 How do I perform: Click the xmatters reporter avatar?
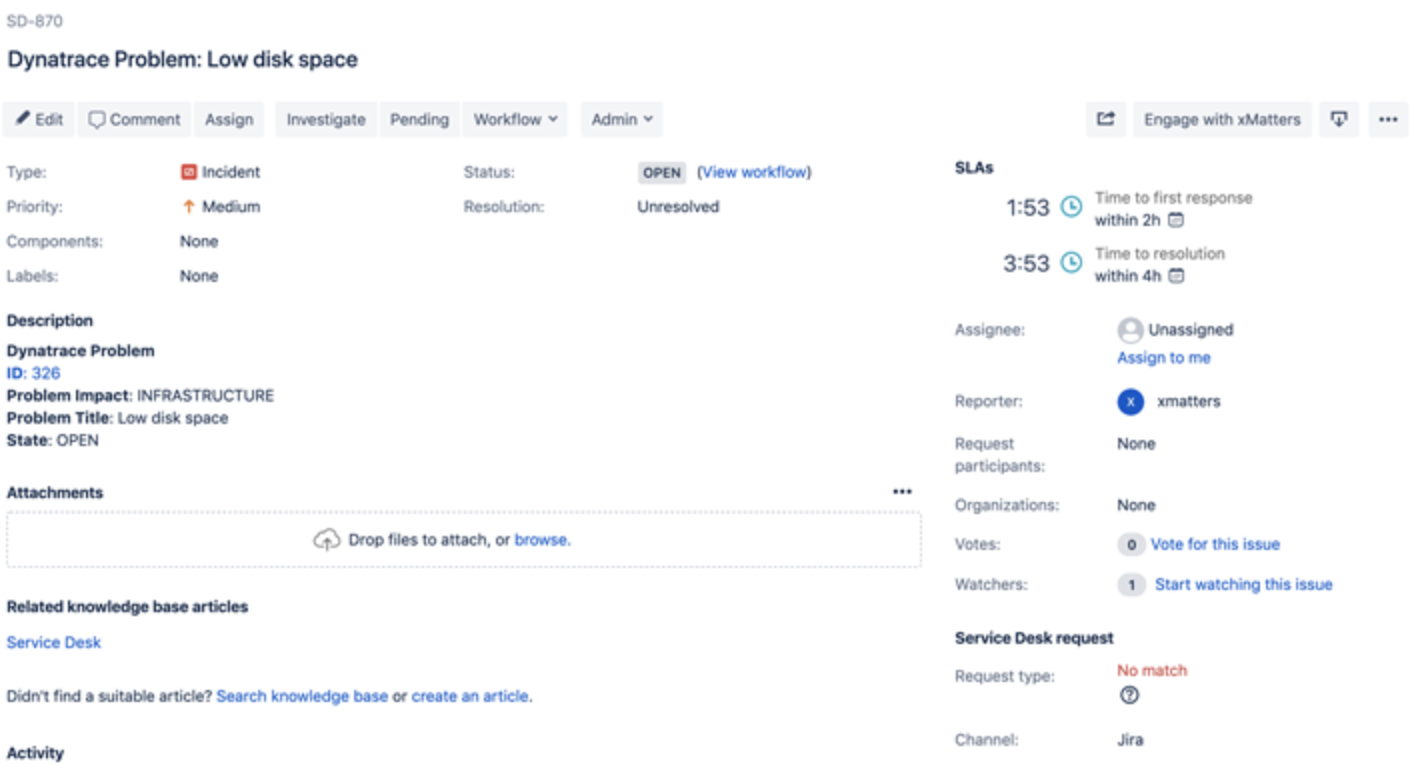(x=1130, y=402)
